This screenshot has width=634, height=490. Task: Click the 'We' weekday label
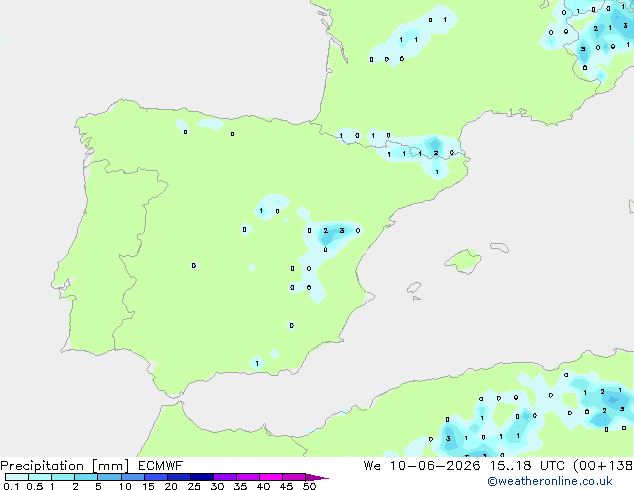click(x=372, y=466)
